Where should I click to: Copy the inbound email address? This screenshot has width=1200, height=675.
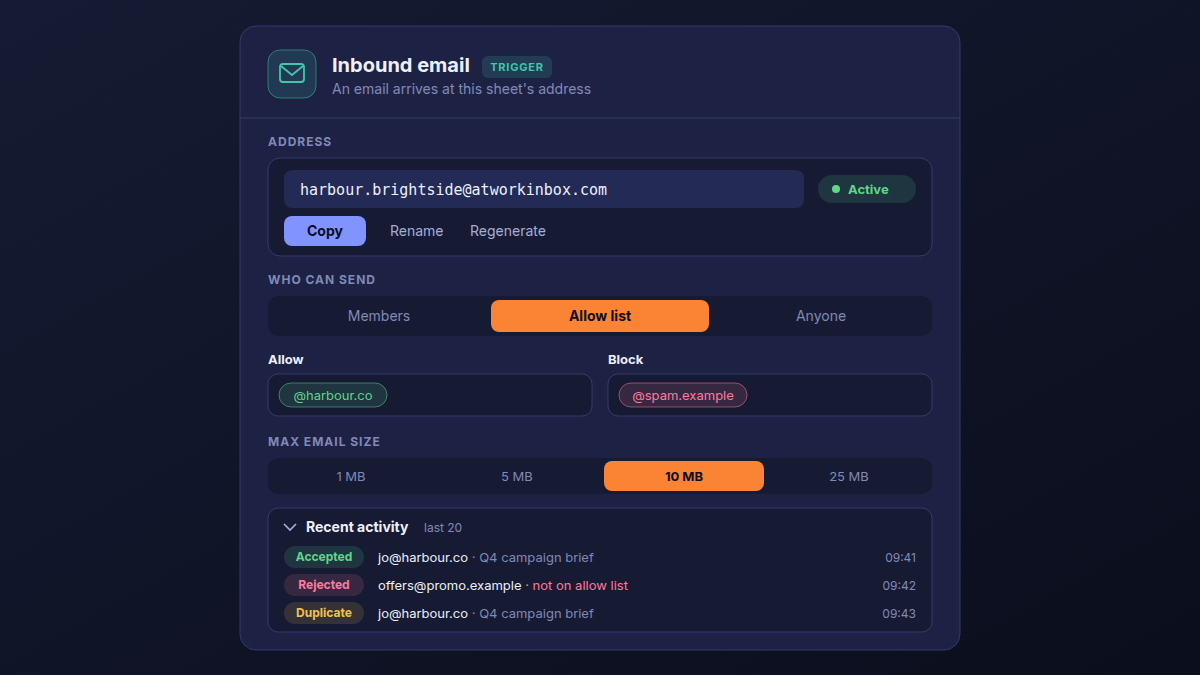click(x=325, y=231)
